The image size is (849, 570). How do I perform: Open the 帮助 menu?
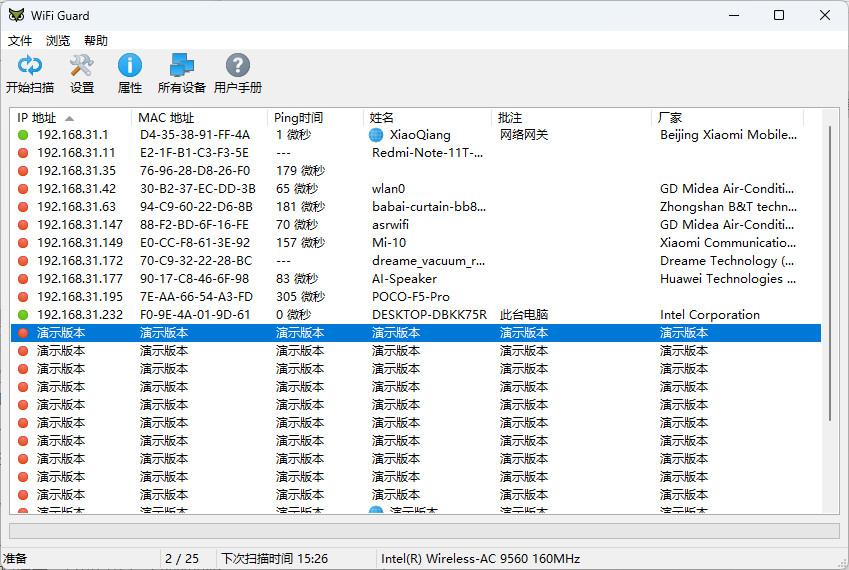(96, 41)
